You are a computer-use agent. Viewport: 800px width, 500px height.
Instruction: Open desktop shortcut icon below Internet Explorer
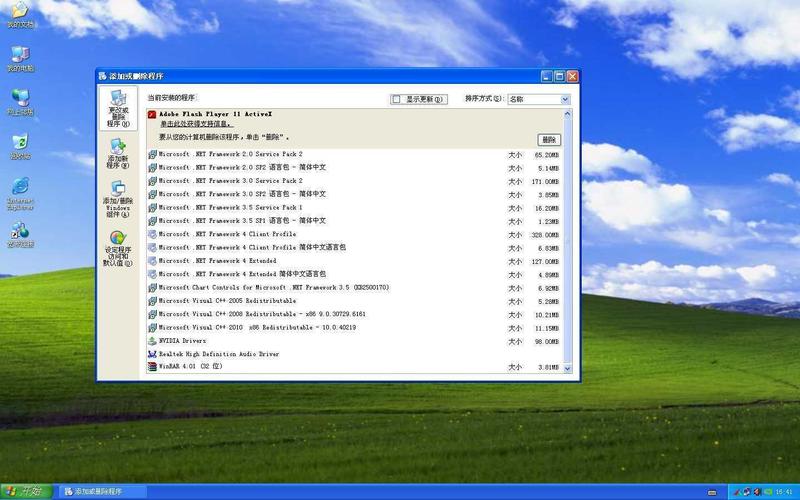tap(20, 234)
